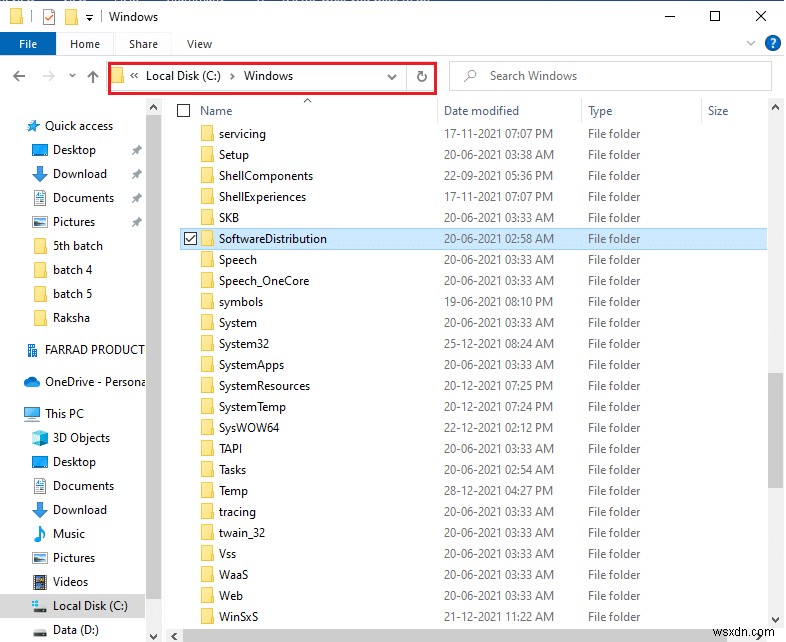Tick the select-all checkbox in header

[x=183, y=110]
